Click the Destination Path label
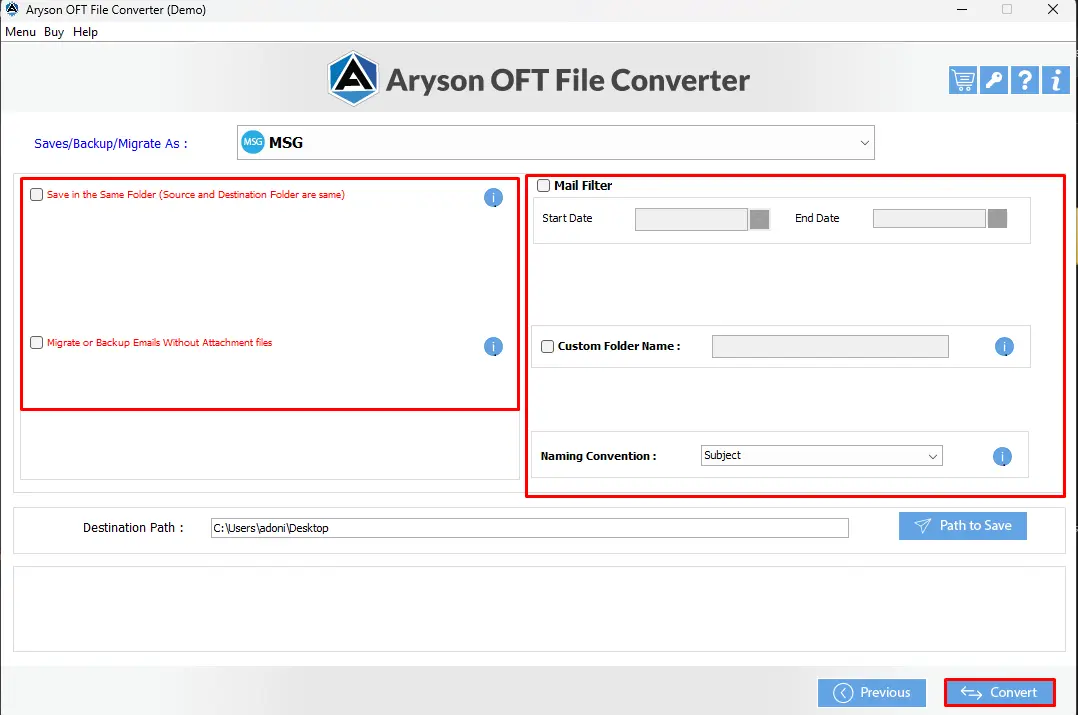 tap(133, 527)
